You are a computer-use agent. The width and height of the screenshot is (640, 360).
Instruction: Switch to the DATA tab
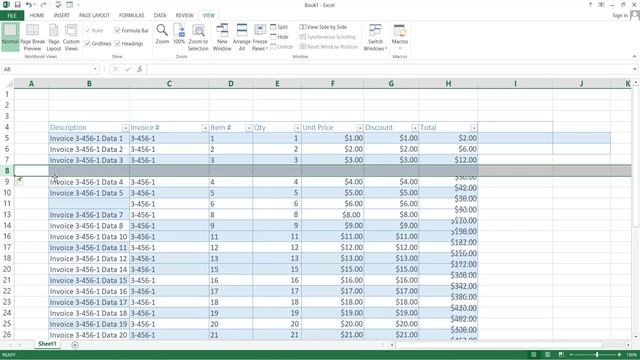click(x=160, y=16)
